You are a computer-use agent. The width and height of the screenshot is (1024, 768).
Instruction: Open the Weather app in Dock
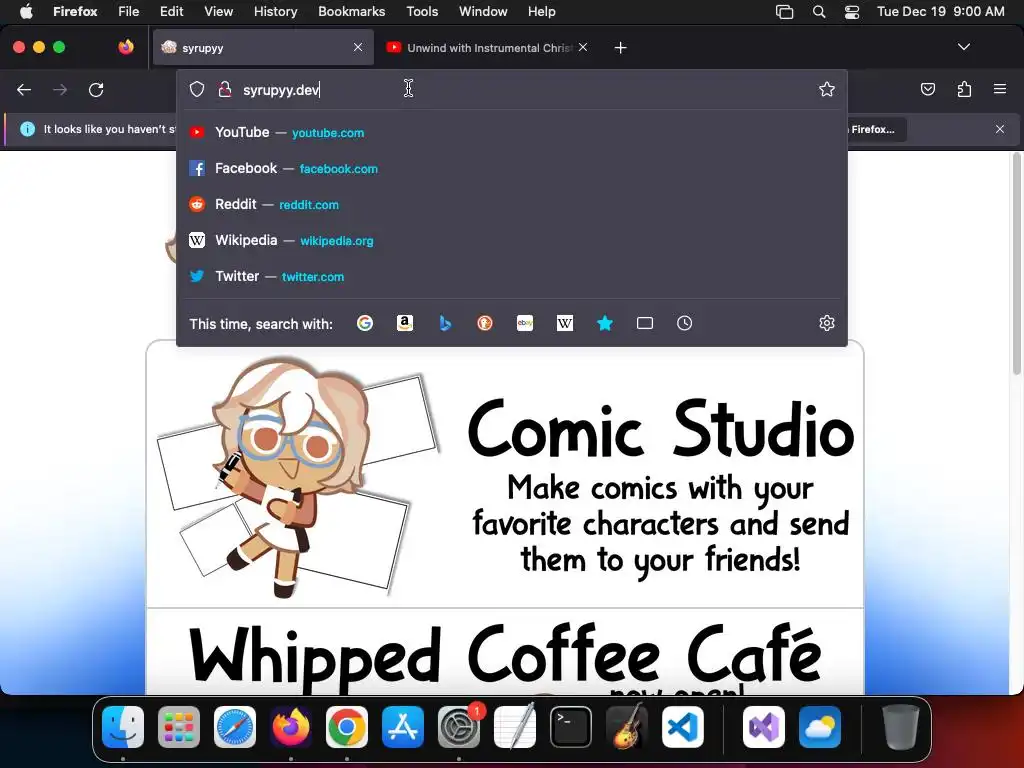click(x=820, y=727)
